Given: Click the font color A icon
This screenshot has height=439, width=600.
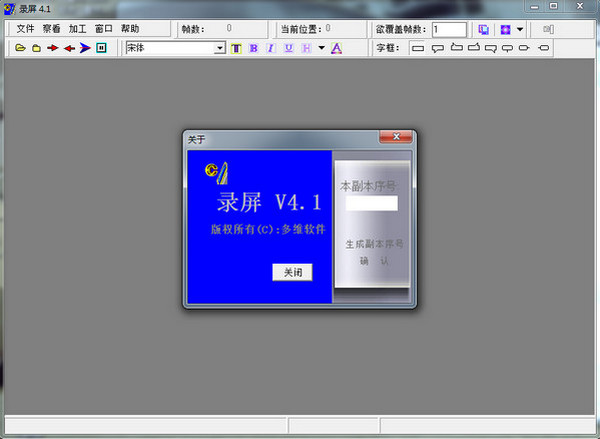Looking at the screenshot, I should click(x=336, y=48).
